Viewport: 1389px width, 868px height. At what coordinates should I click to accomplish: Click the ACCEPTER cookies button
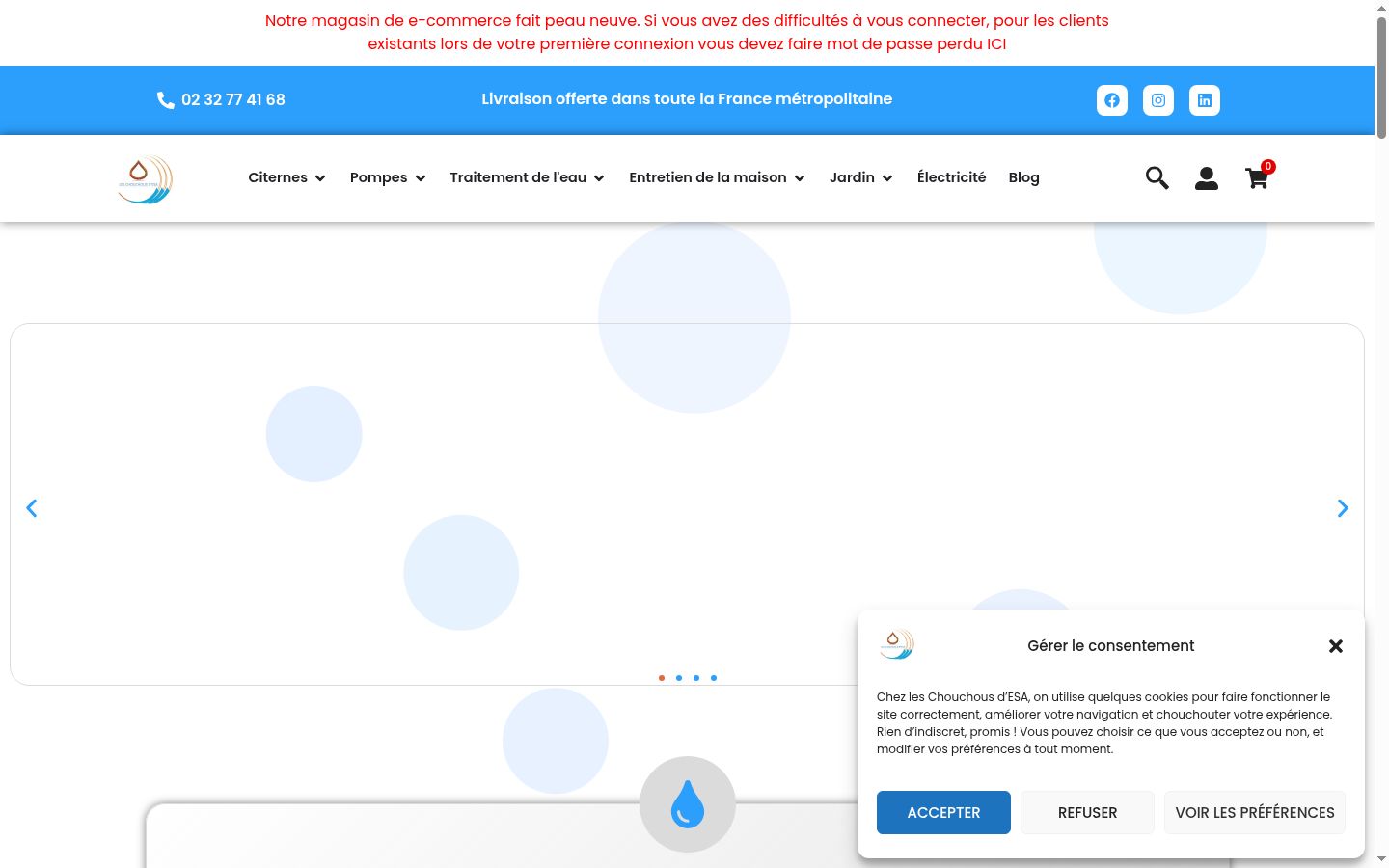pos(943,813)
